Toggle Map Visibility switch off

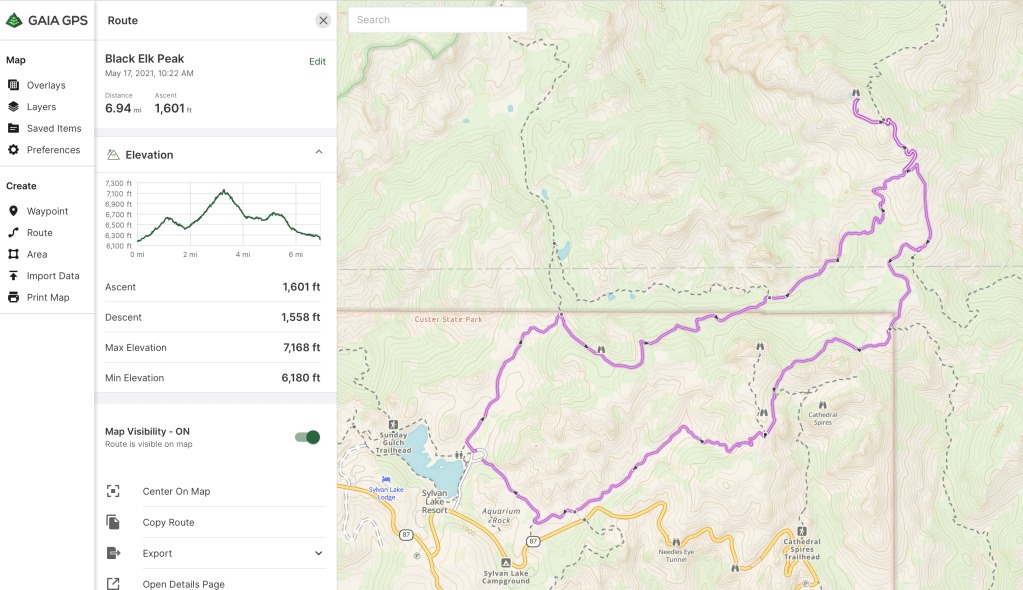pyautogui.click(x=307, y=437)
